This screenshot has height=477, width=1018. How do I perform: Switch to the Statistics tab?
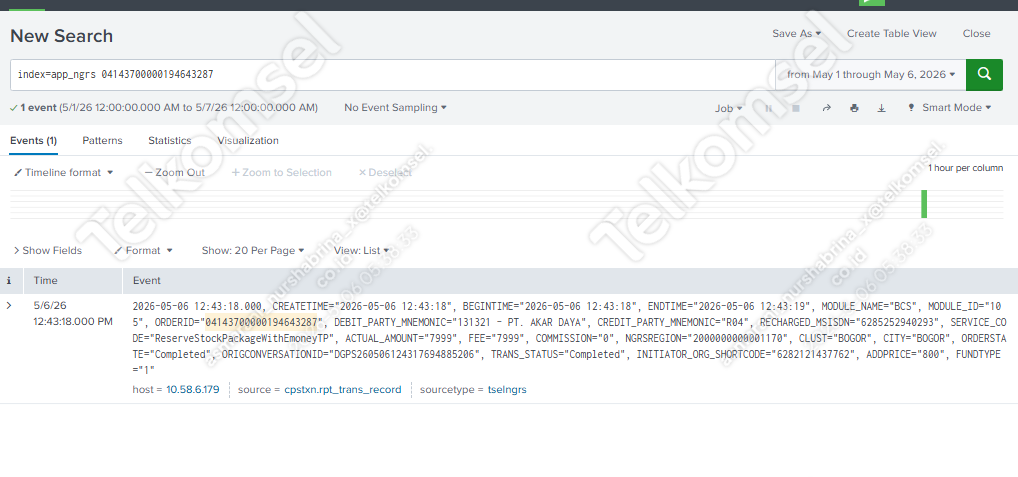(169, 141)
